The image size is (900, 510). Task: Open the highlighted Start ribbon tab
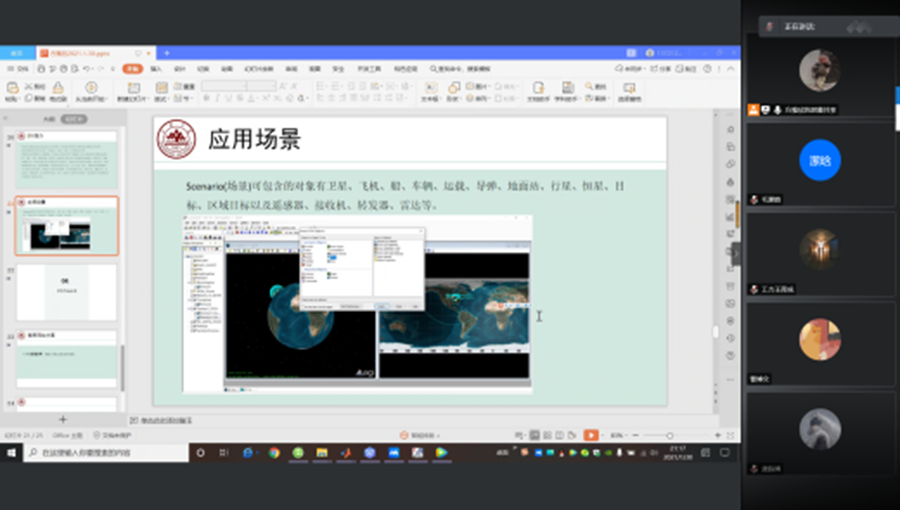click(x=133, y=69)
